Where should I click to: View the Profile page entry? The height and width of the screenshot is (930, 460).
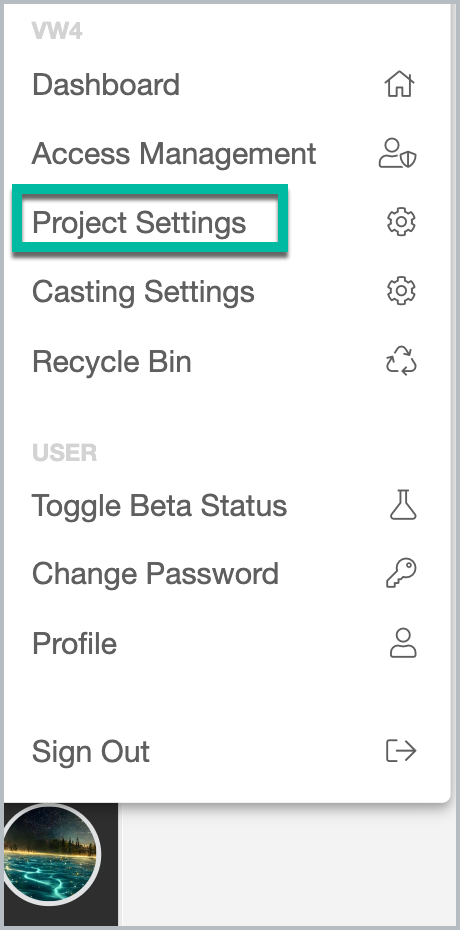[x=225, y=643]
